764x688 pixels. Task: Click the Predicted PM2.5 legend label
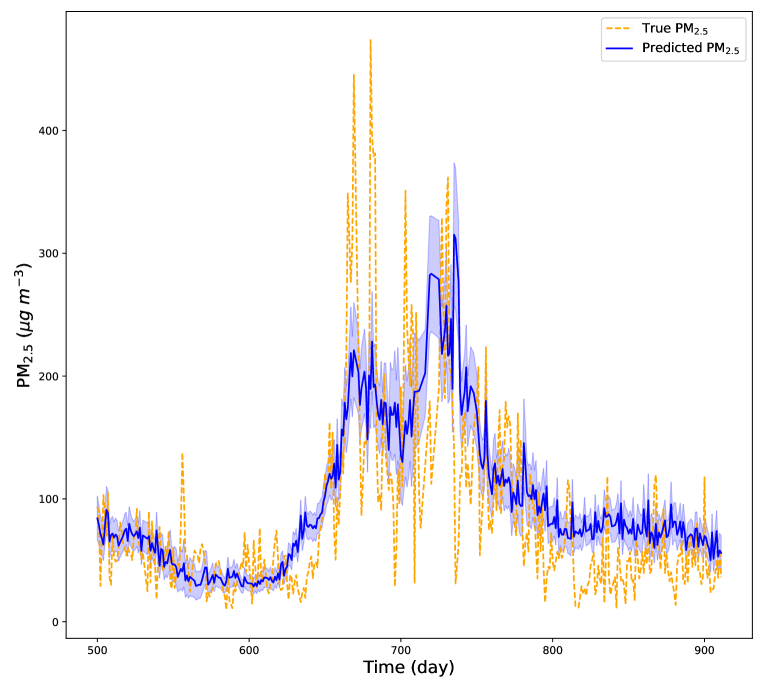[690, 48]
